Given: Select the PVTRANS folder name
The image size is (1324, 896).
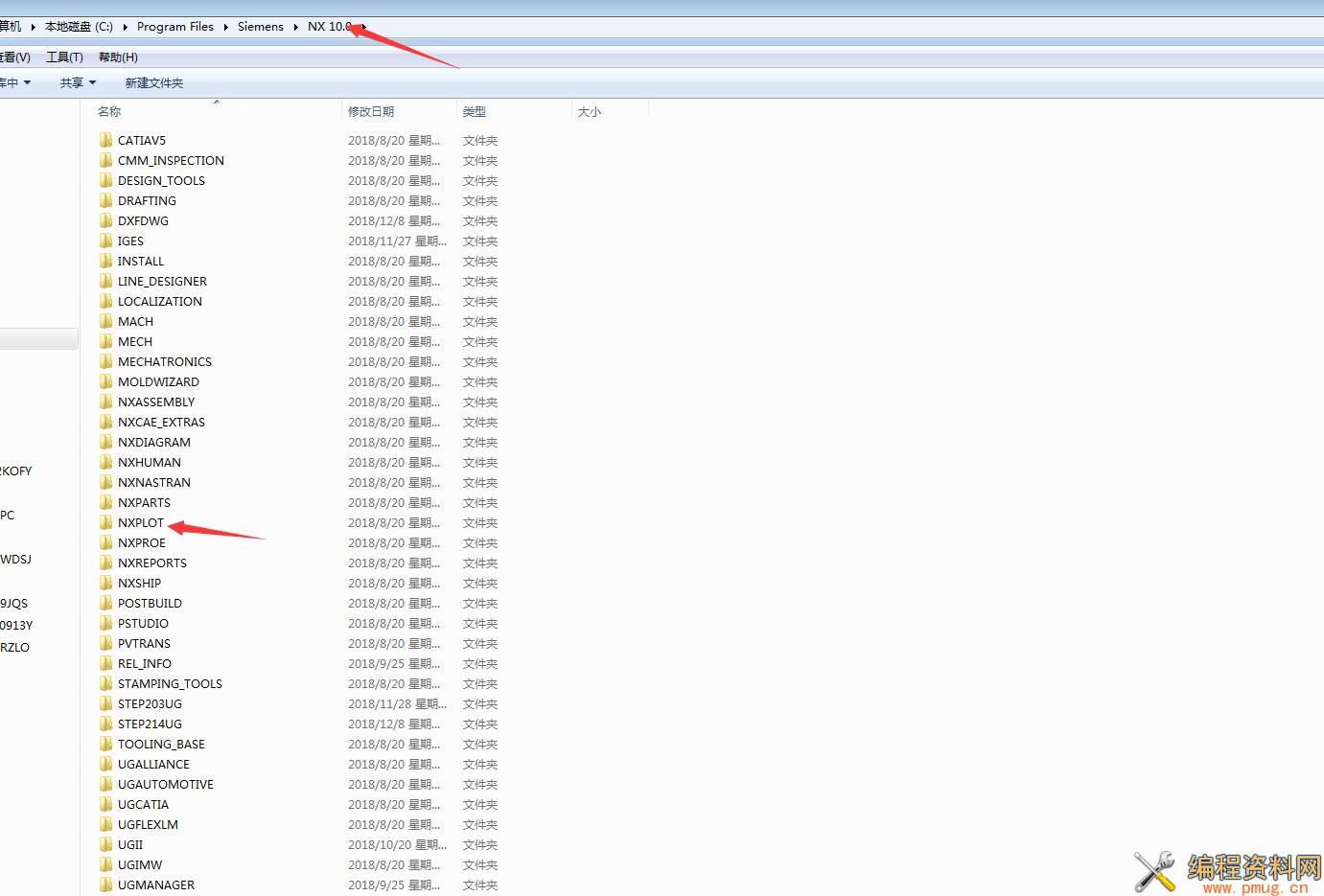Looking at the screenshot, I should pos(144,643).
